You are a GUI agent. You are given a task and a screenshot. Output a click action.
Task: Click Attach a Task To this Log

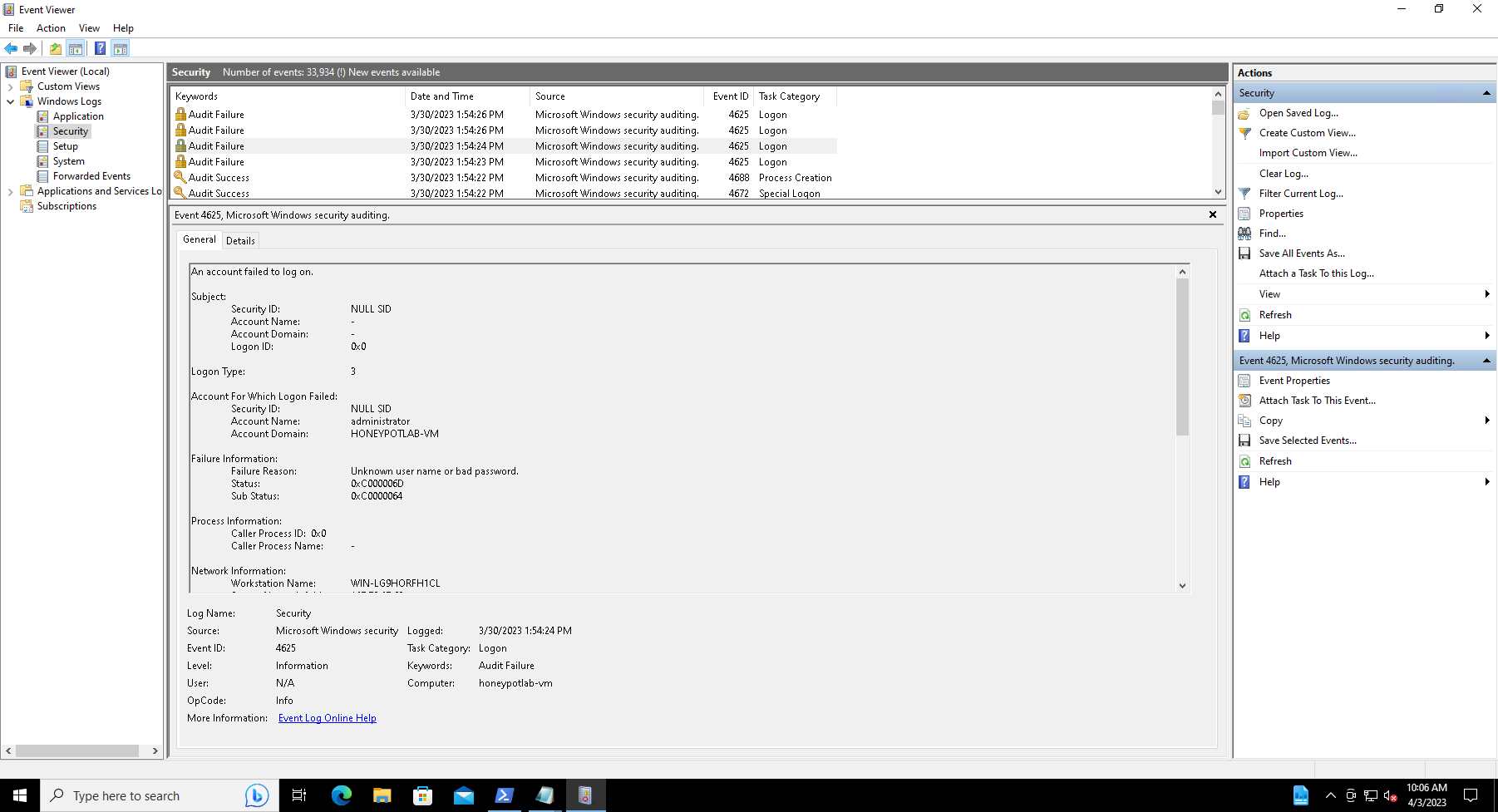click(x=1316, y=273)
